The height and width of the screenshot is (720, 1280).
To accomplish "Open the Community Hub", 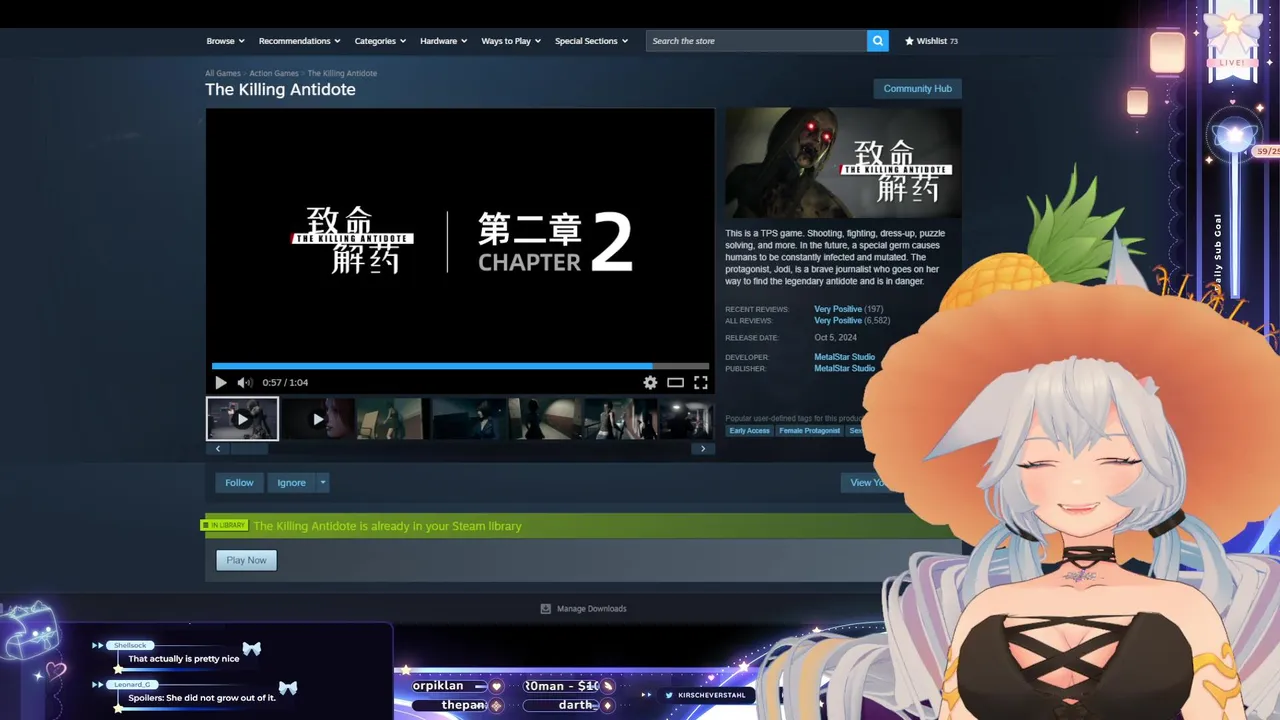I will click(x=917, y=88).
